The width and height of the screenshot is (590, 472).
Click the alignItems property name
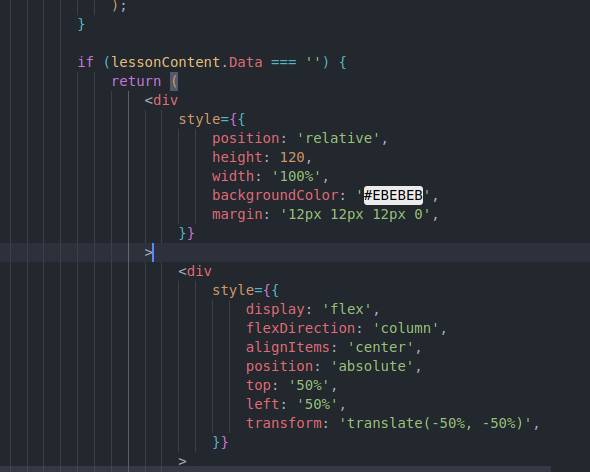(x=288, y=347)
